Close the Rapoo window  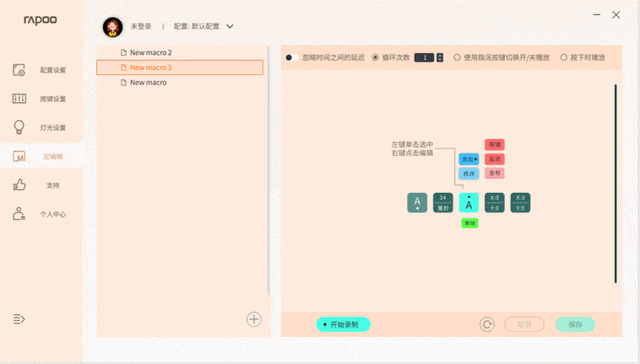click(616, 15)
